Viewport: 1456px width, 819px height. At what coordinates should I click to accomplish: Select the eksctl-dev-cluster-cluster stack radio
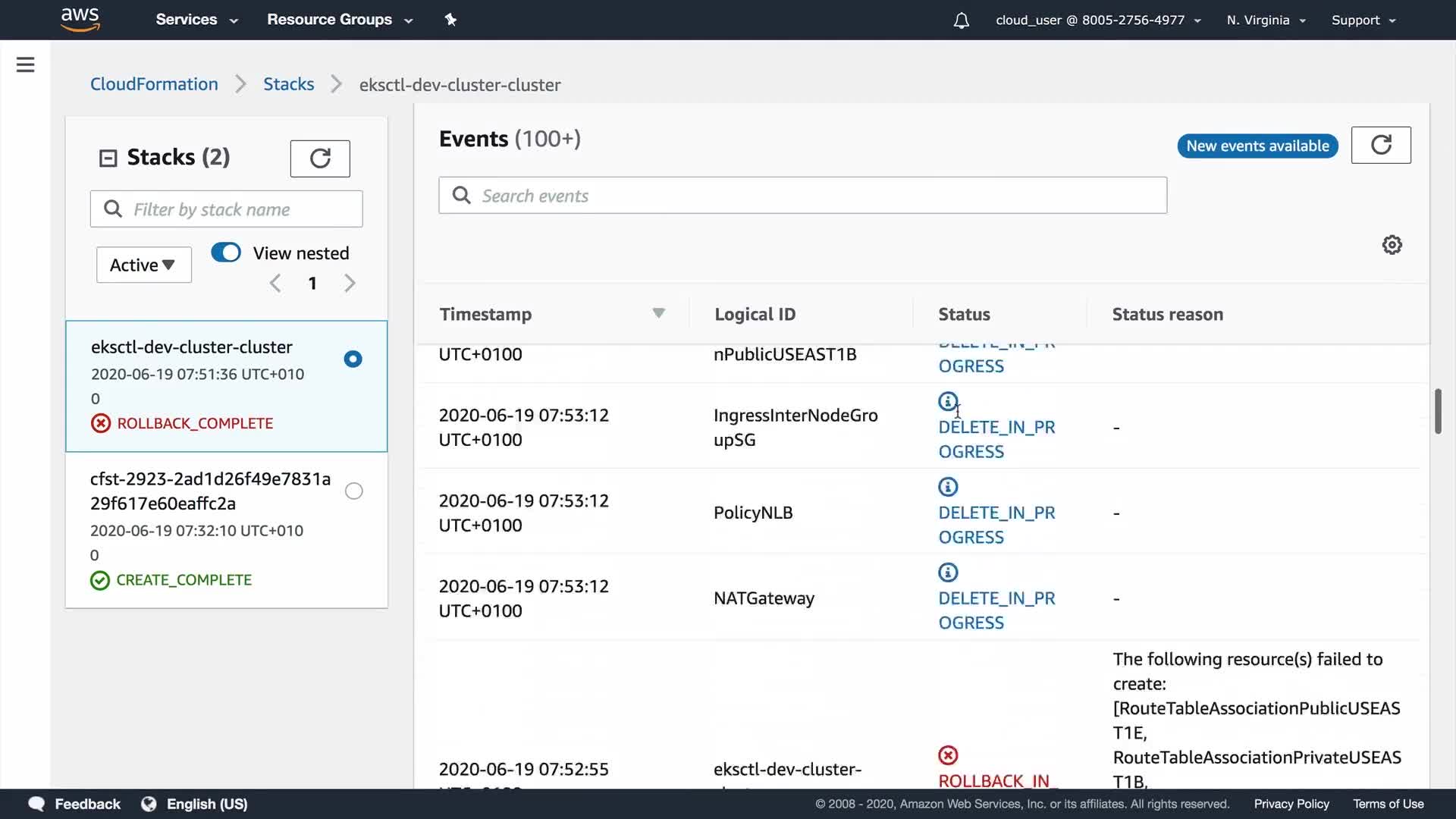[x=353, y=359]
